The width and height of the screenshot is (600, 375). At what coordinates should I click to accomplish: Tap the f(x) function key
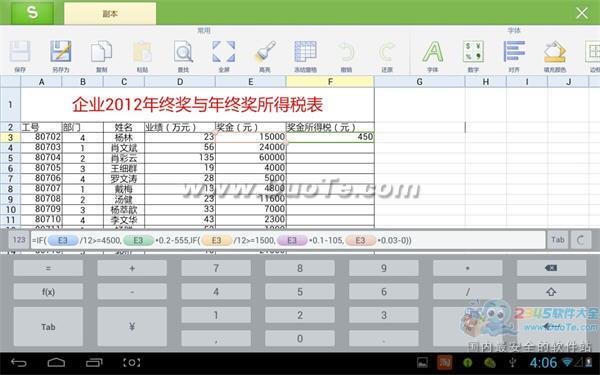pyautogui.click(x=48, y=292)
